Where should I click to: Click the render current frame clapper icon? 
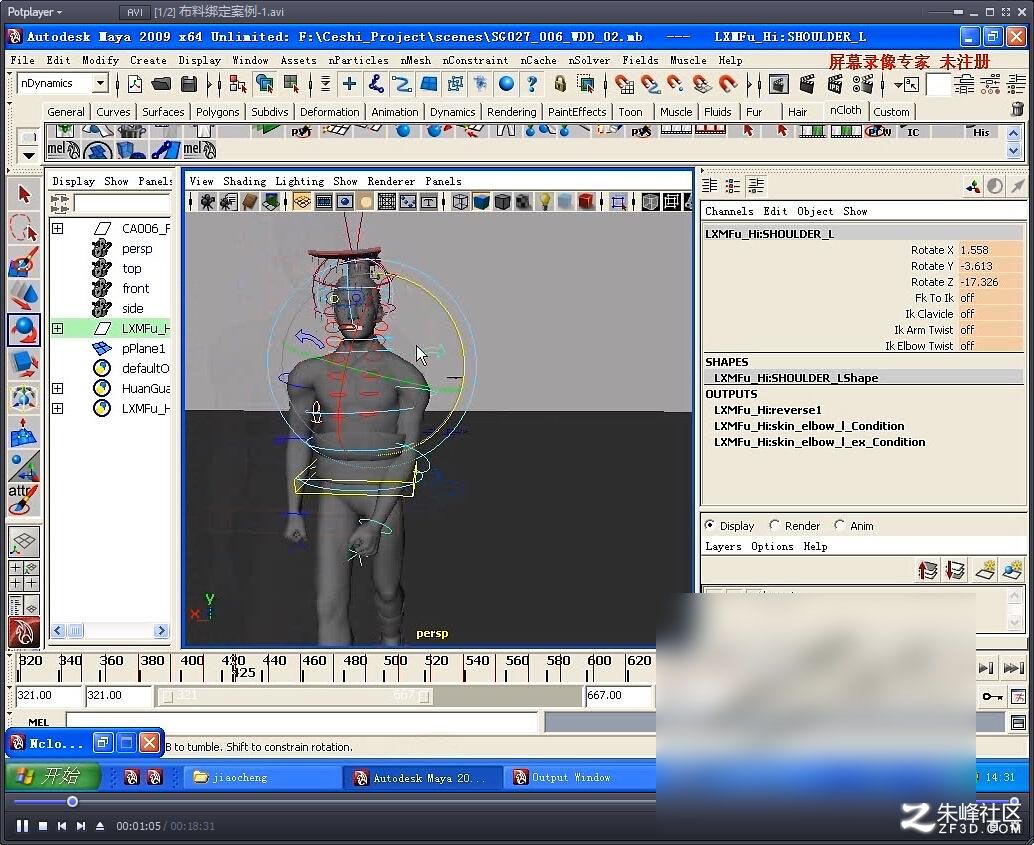(806, 84)
